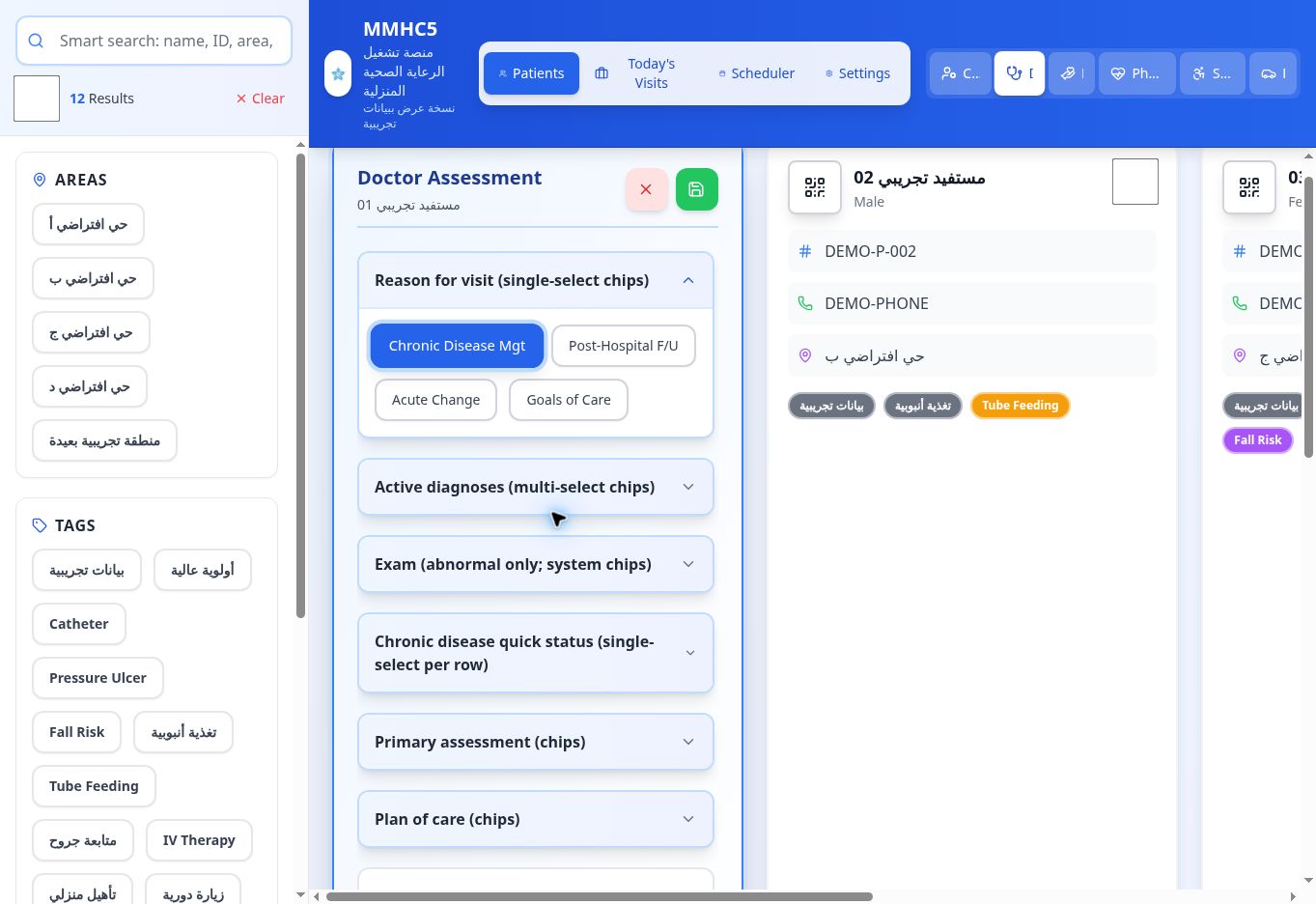Filter by area حي افتراضي أ
Viewport: 1316px width, 904px height.
[x=88, y=224]
